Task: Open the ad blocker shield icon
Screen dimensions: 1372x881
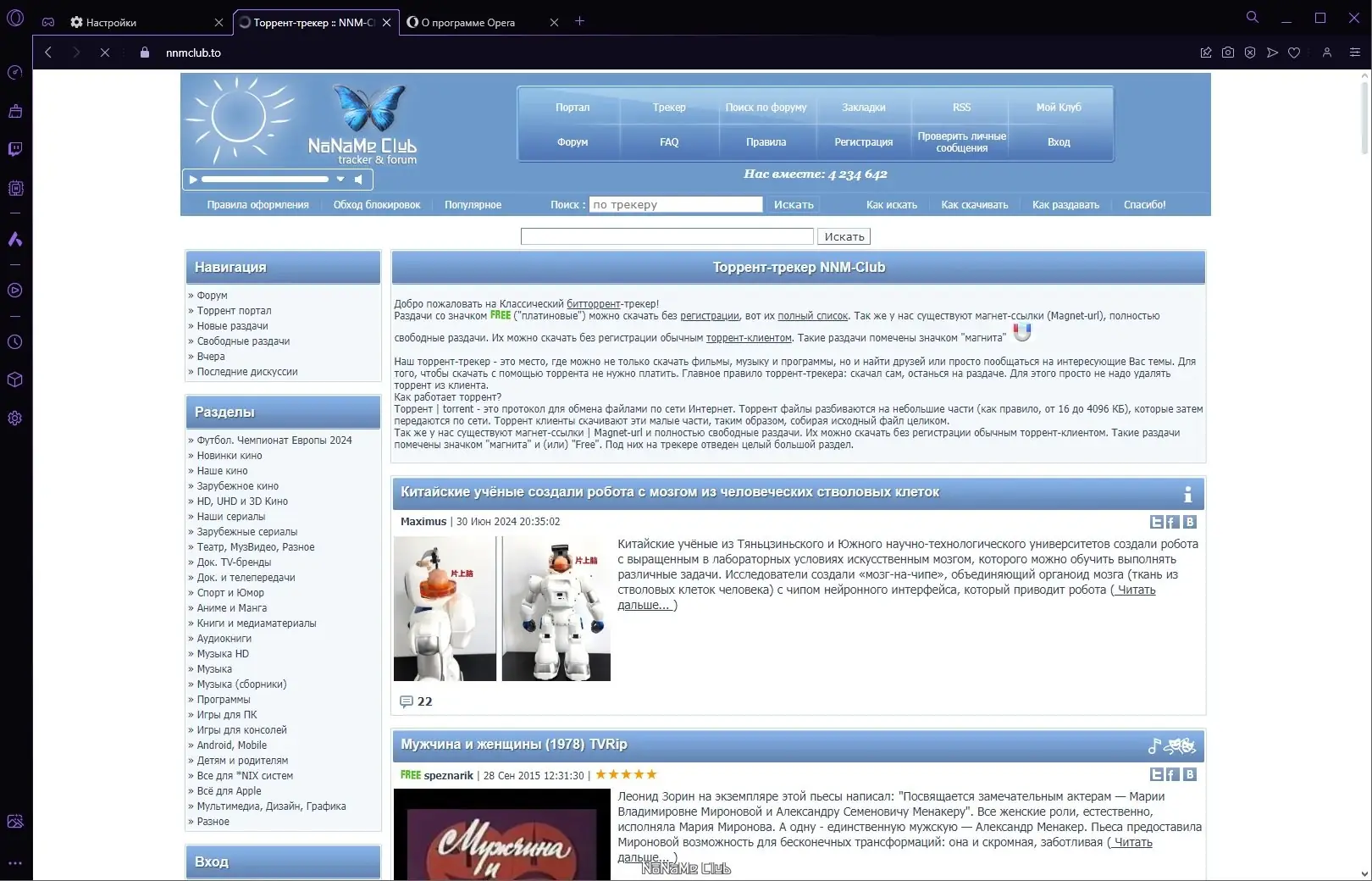Action: pos(1250,53)
